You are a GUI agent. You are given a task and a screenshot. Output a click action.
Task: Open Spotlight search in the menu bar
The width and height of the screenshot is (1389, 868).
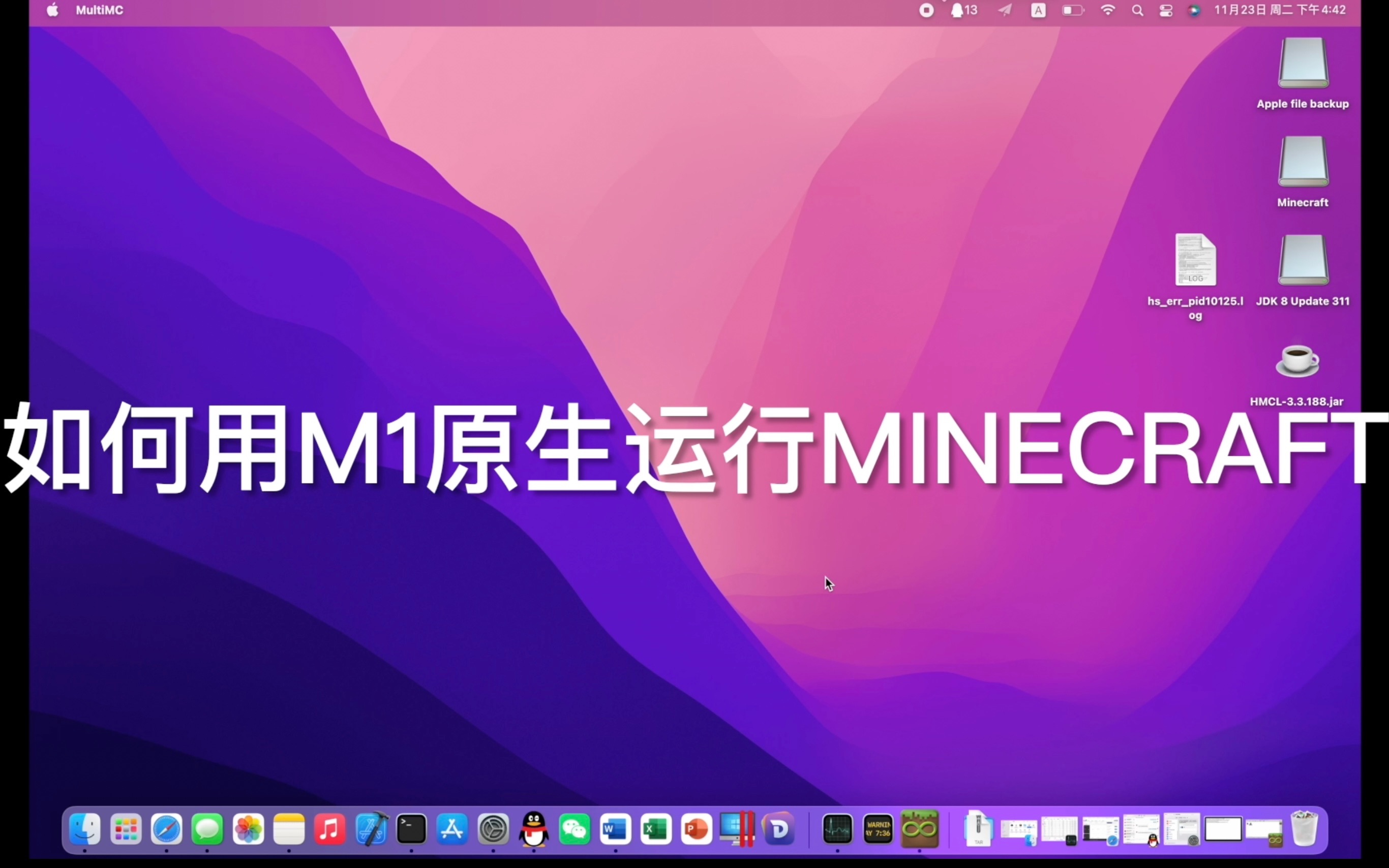(1138, 10)
